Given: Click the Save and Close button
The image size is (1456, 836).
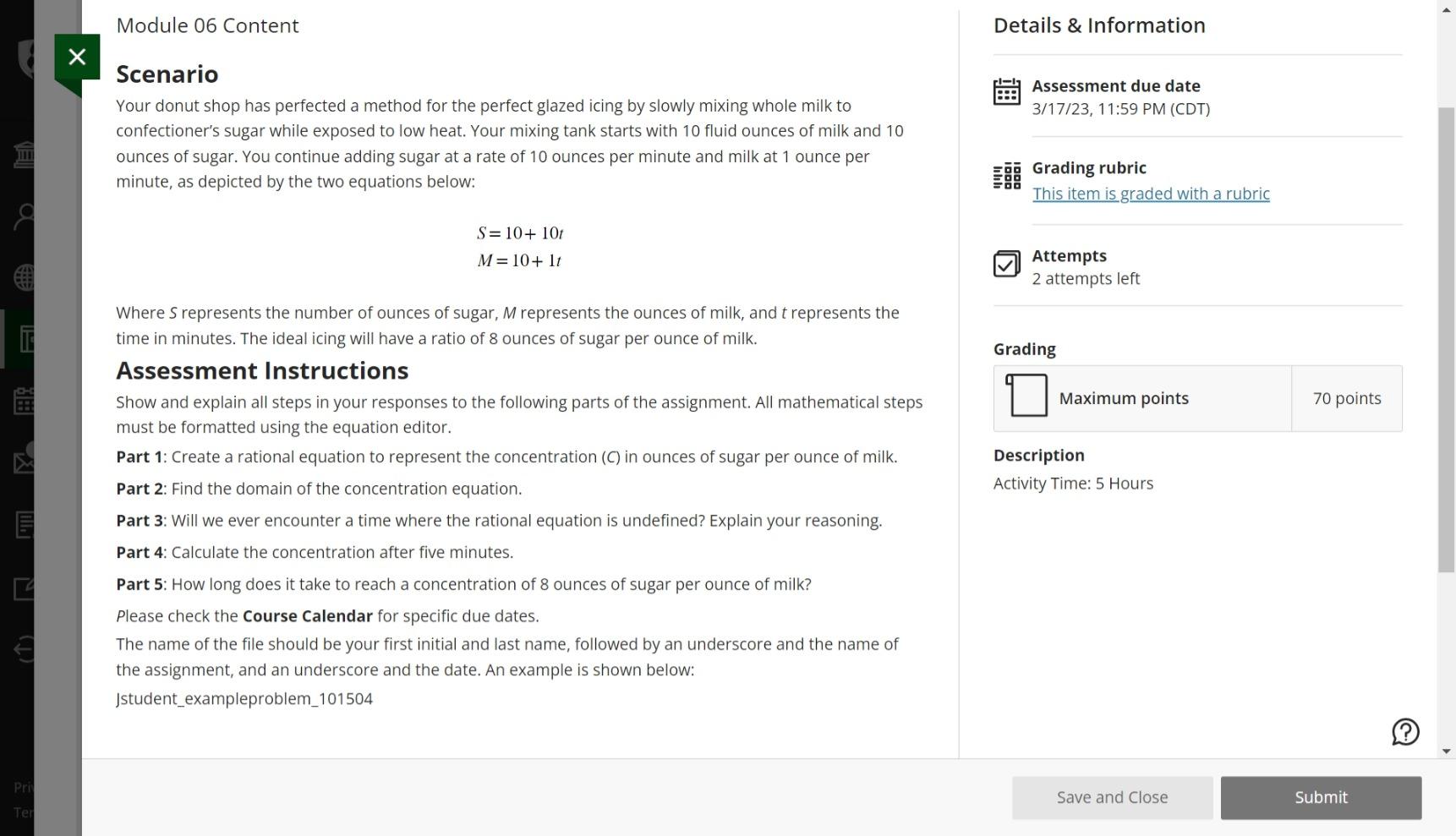Looking at the screenshot, I should pyautogui.click(x=1112, y=798).
